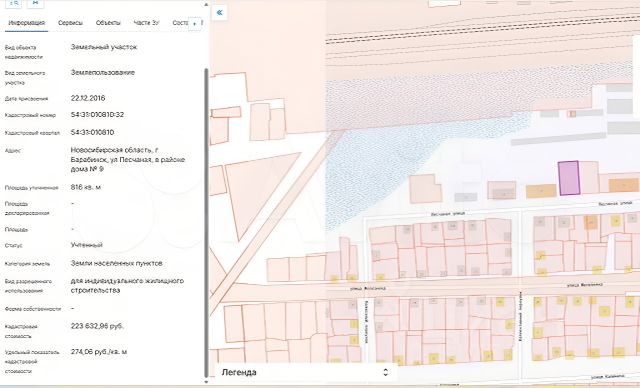This screenshot has height=388, width=640.
Task: Open the Объекты tab
Action: (108, 23)
